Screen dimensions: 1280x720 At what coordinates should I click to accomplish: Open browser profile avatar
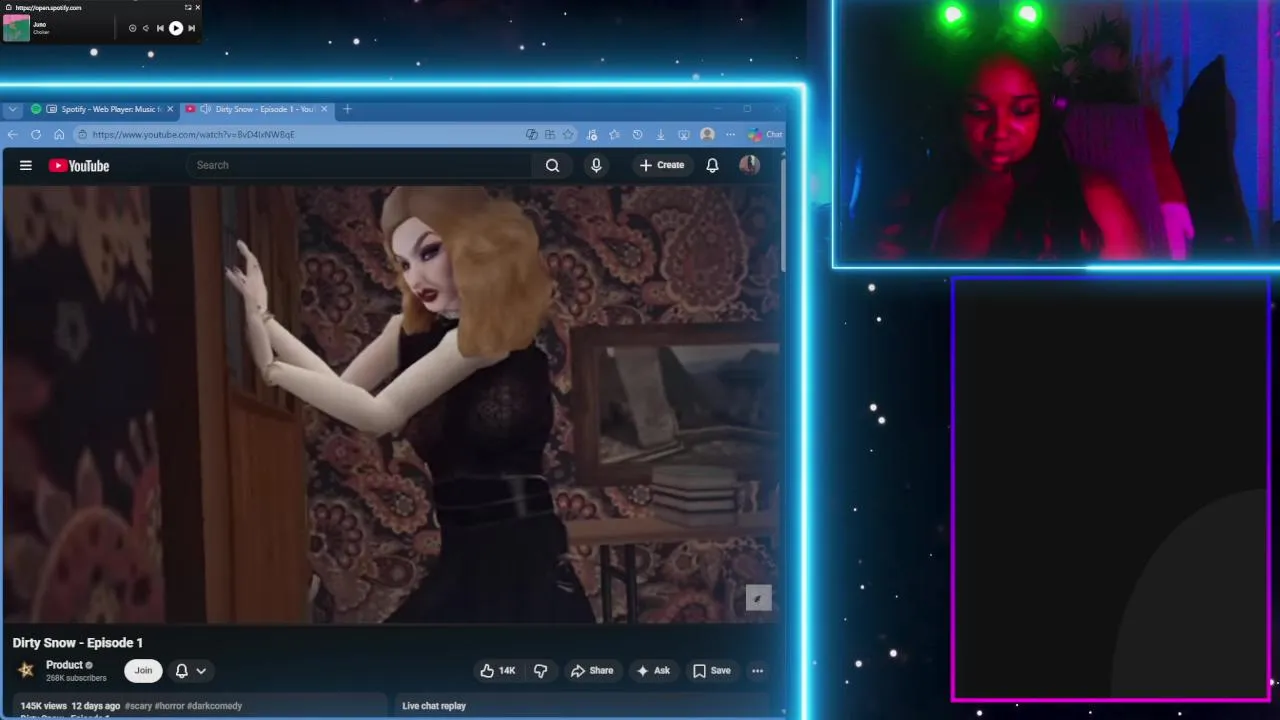coord(707,134)
